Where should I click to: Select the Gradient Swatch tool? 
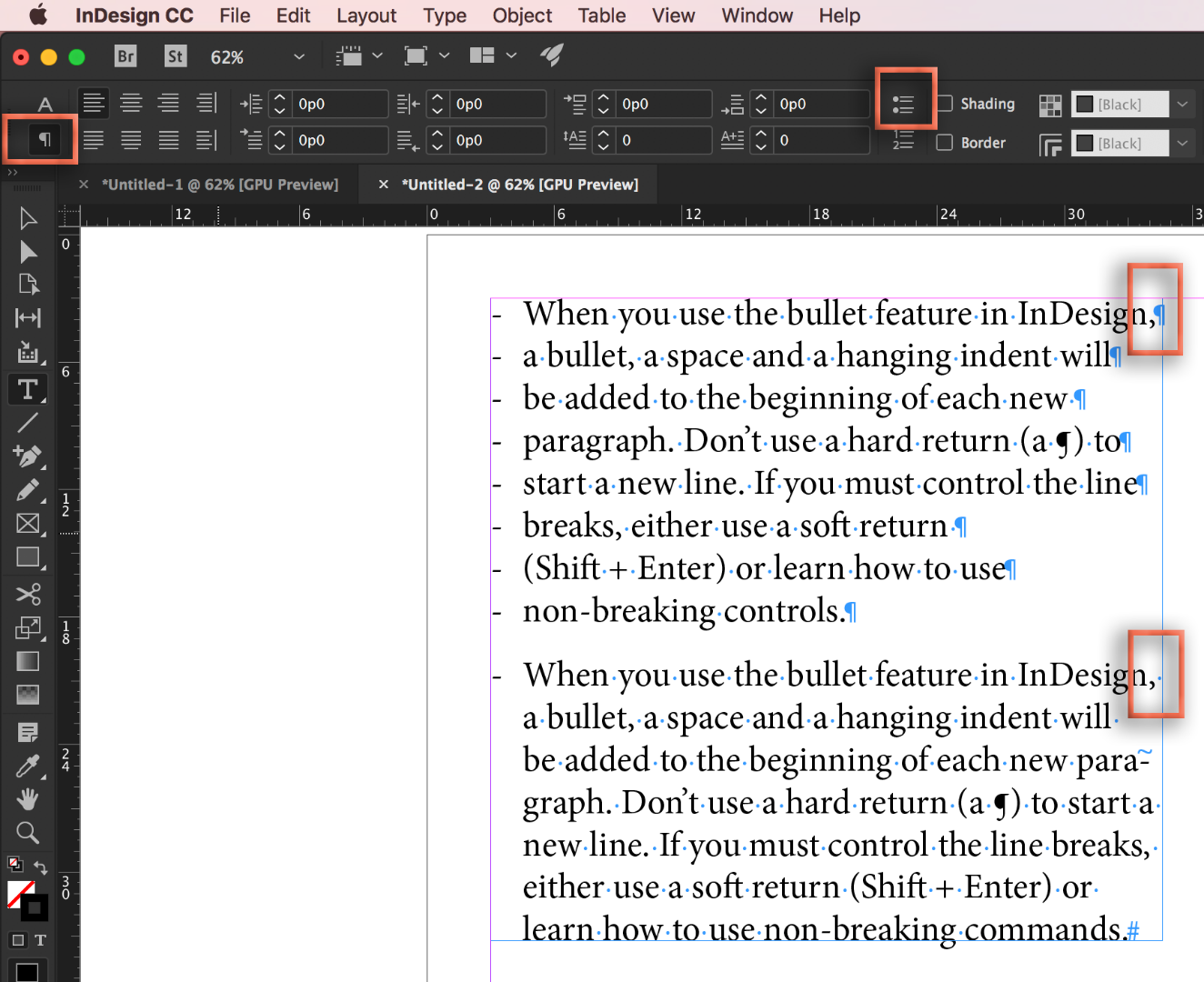point(28,661)
